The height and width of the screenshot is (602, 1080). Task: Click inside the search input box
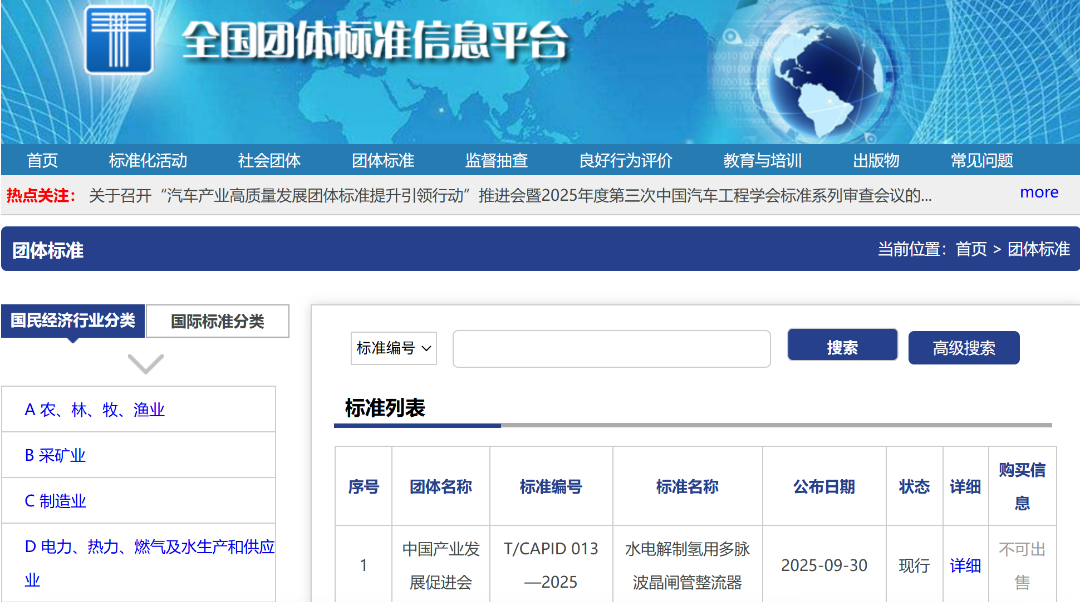pyautogui.click(x=612, y=348)
